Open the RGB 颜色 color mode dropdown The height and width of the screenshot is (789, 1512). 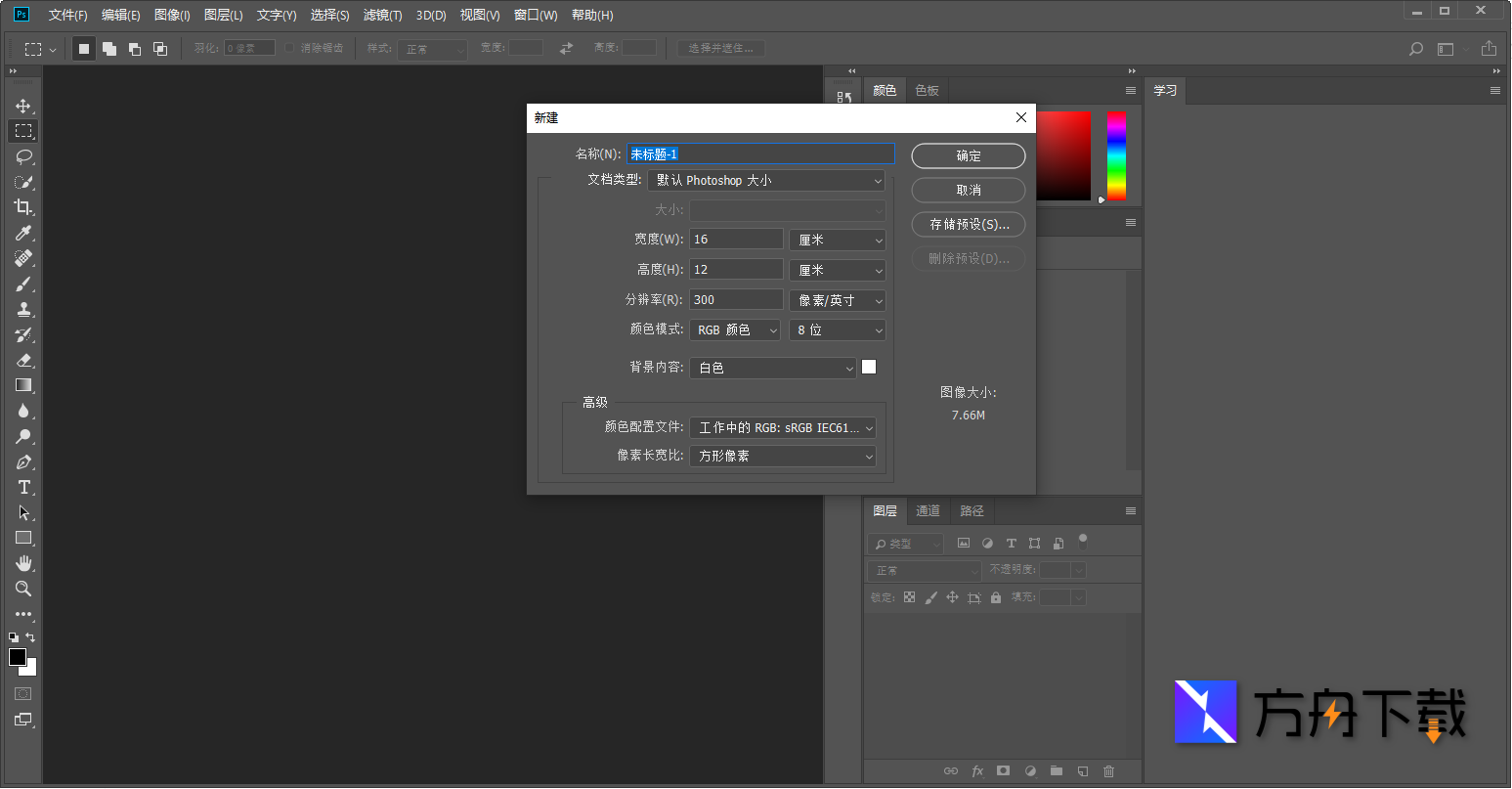(734, 329)
